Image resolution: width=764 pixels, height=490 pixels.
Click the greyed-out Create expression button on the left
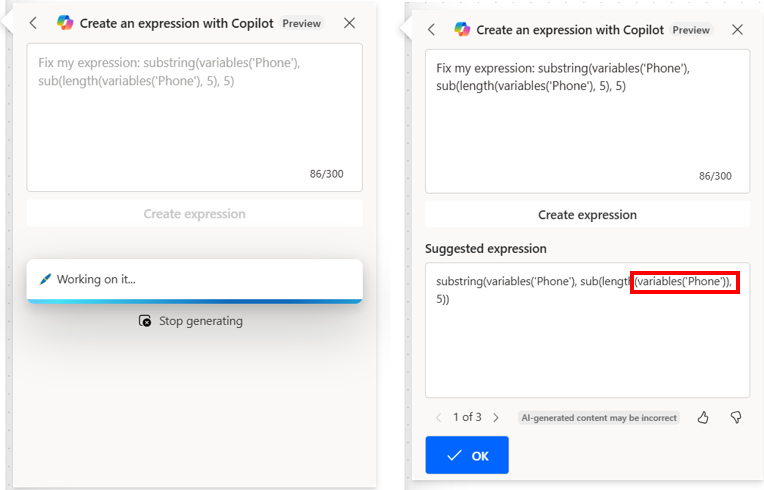click(x=194, y=214)
